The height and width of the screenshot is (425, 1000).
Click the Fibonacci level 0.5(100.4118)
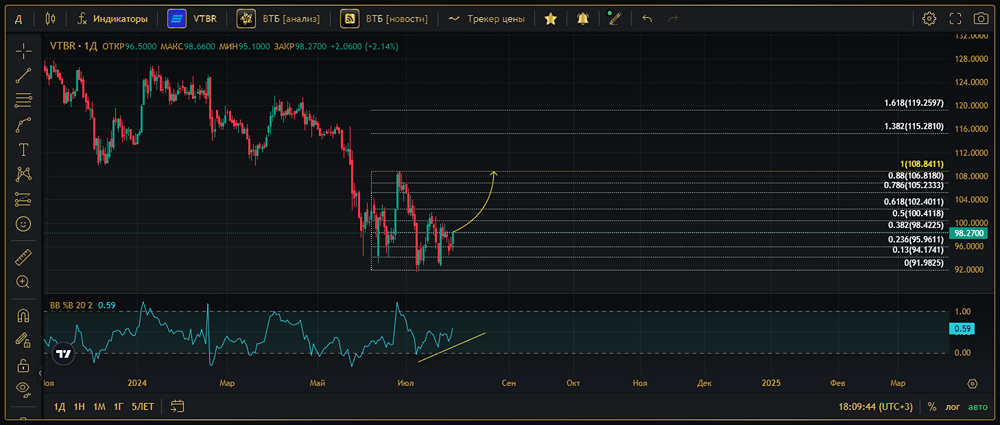[918, 213]
